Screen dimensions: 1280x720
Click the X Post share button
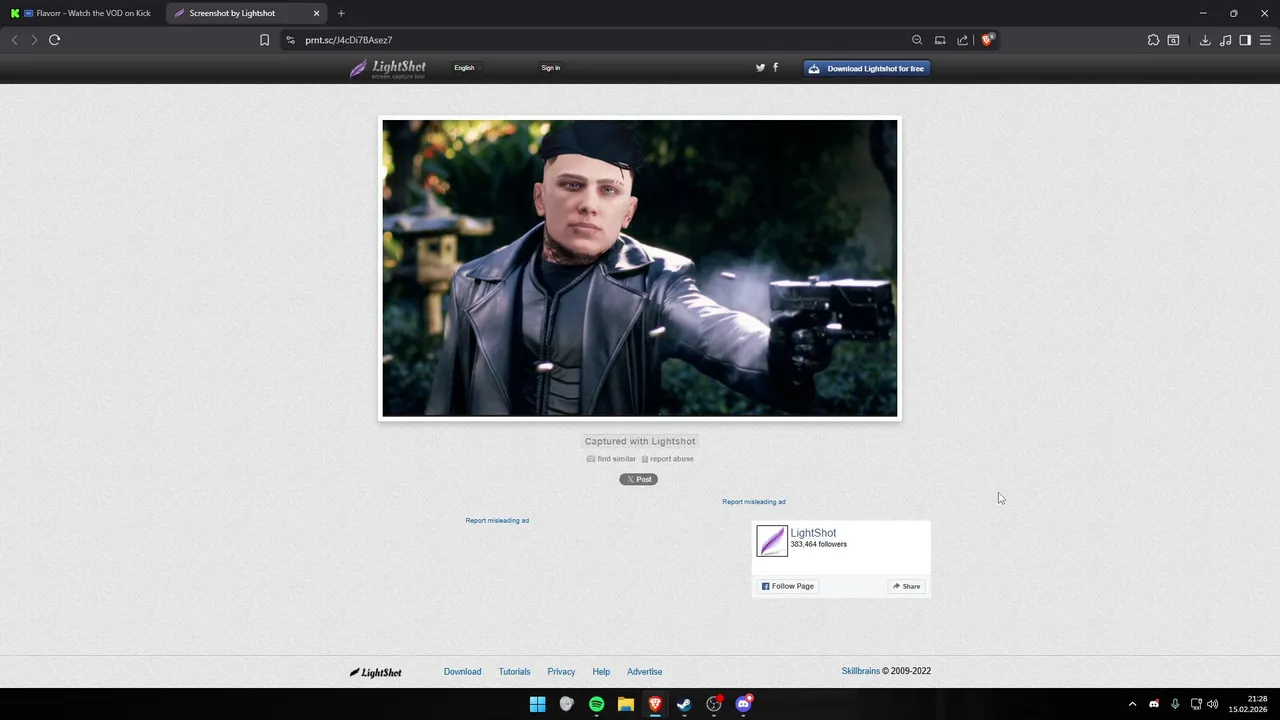click(x=638, y=479)
